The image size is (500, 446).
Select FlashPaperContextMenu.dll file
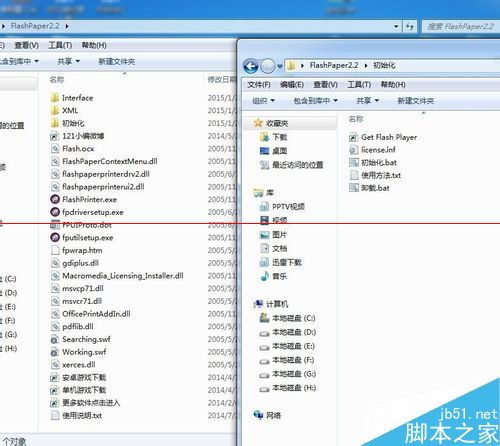click(x=110, y=161)
